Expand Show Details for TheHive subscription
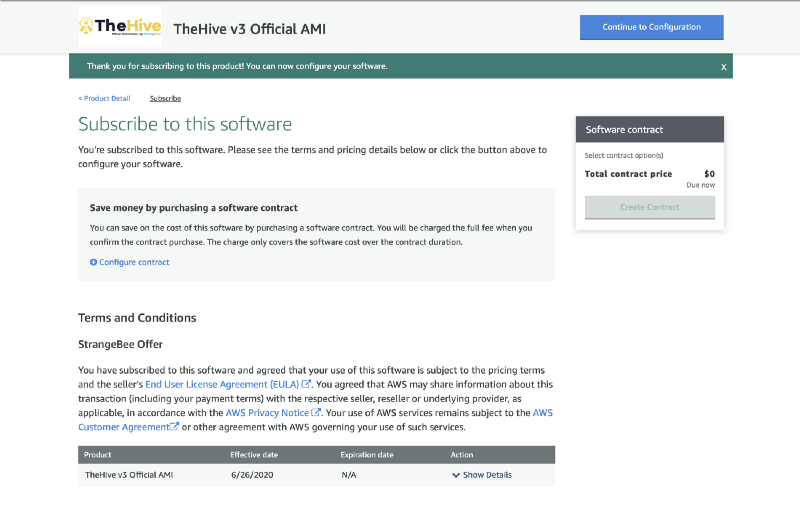800x516 pixels. [x=486, y=475]
